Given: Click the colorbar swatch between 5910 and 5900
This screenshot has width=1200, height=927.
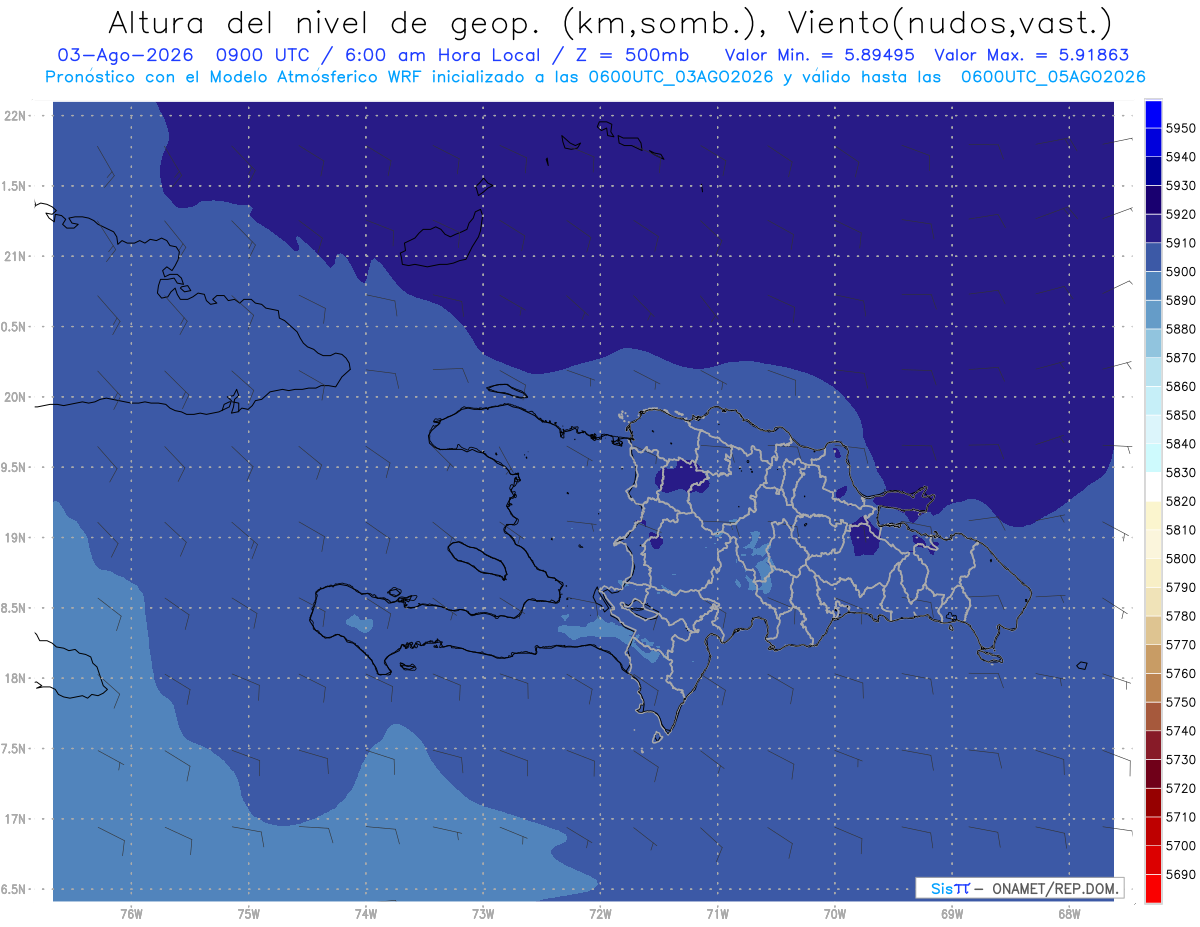Looking at the screenshot, I should pyautogui.click(x=1153, y=258).
